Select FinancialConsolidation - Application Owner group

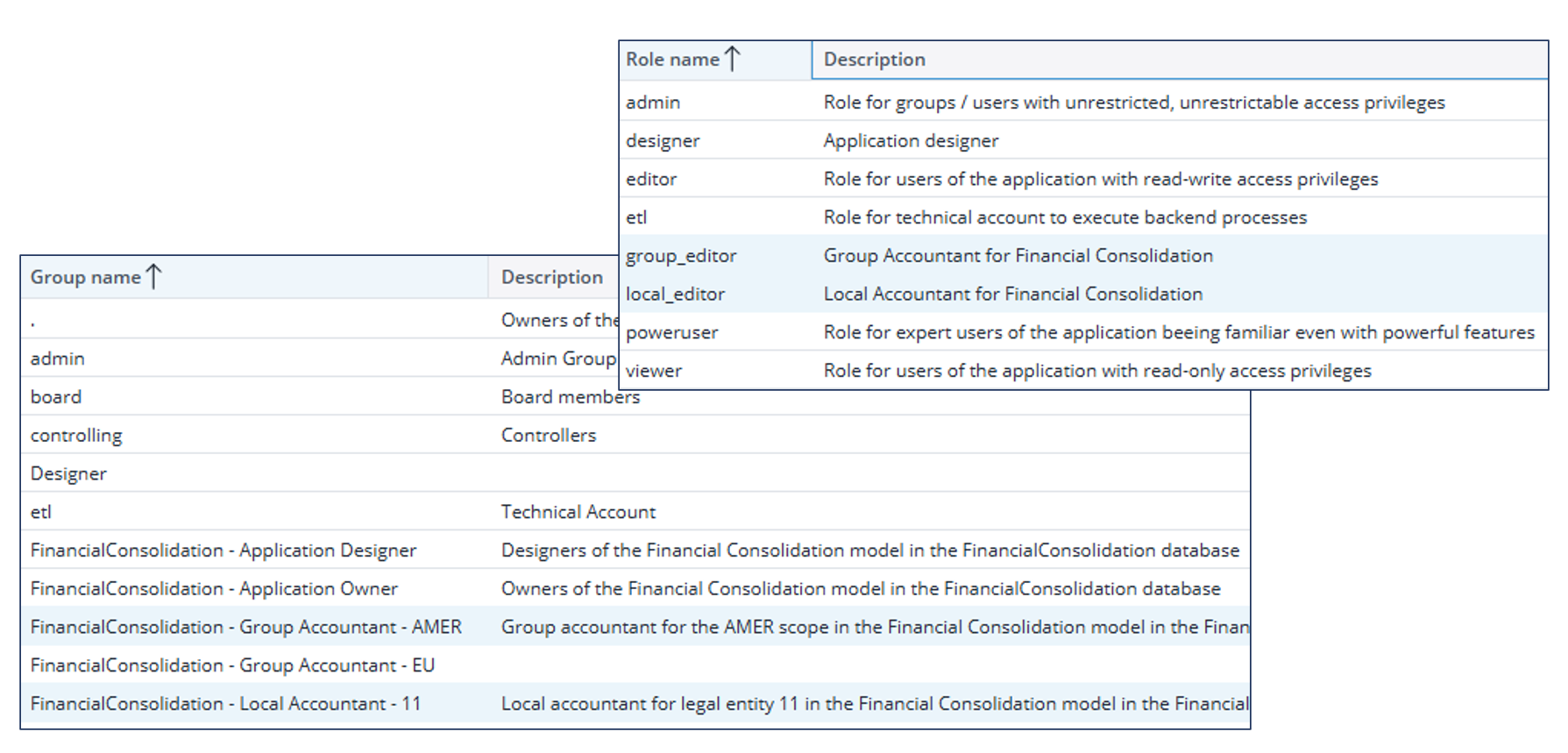point(635,588)
